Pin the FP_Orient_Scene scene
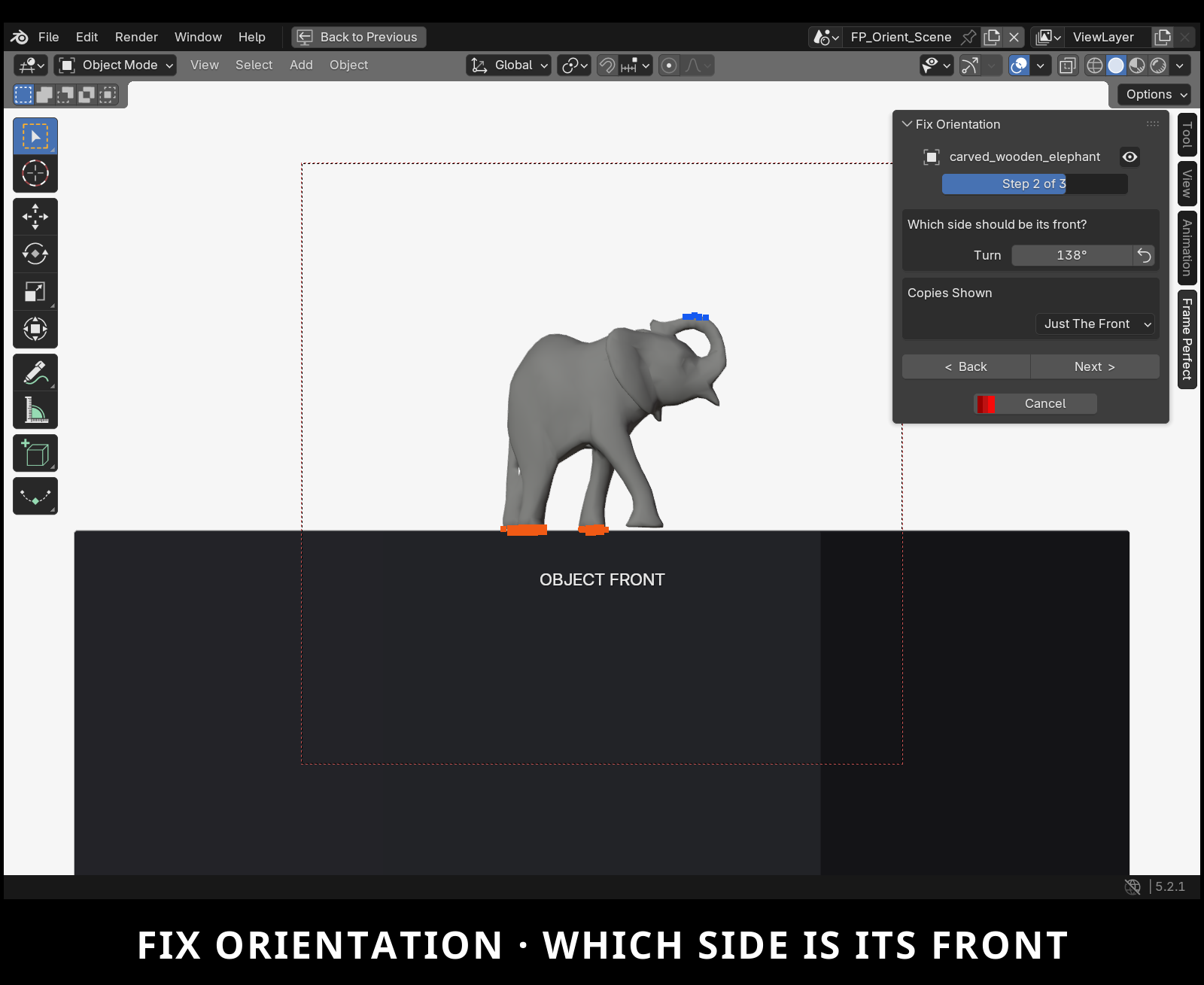 969,37
